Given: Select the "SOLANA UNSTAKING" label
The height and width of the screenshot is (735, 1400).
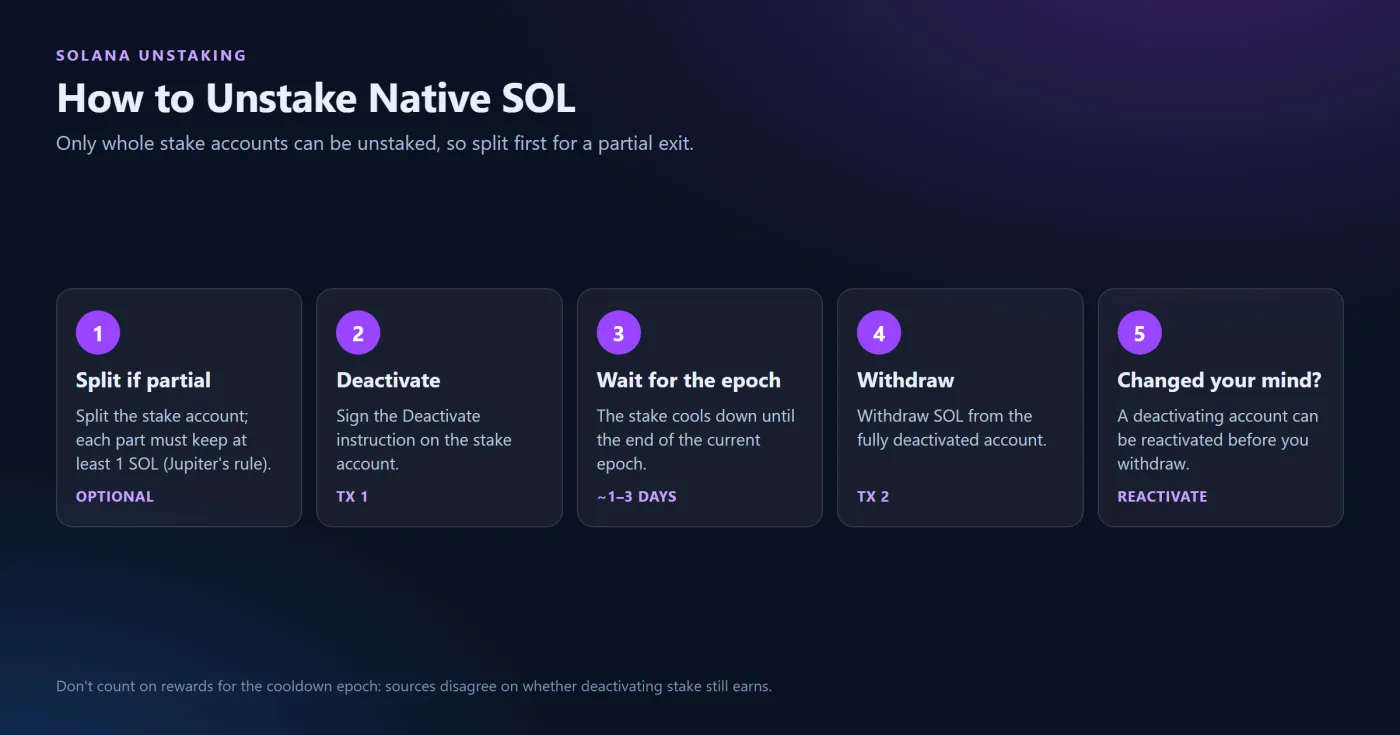Looking at the screenshot, I should [151, 56].
